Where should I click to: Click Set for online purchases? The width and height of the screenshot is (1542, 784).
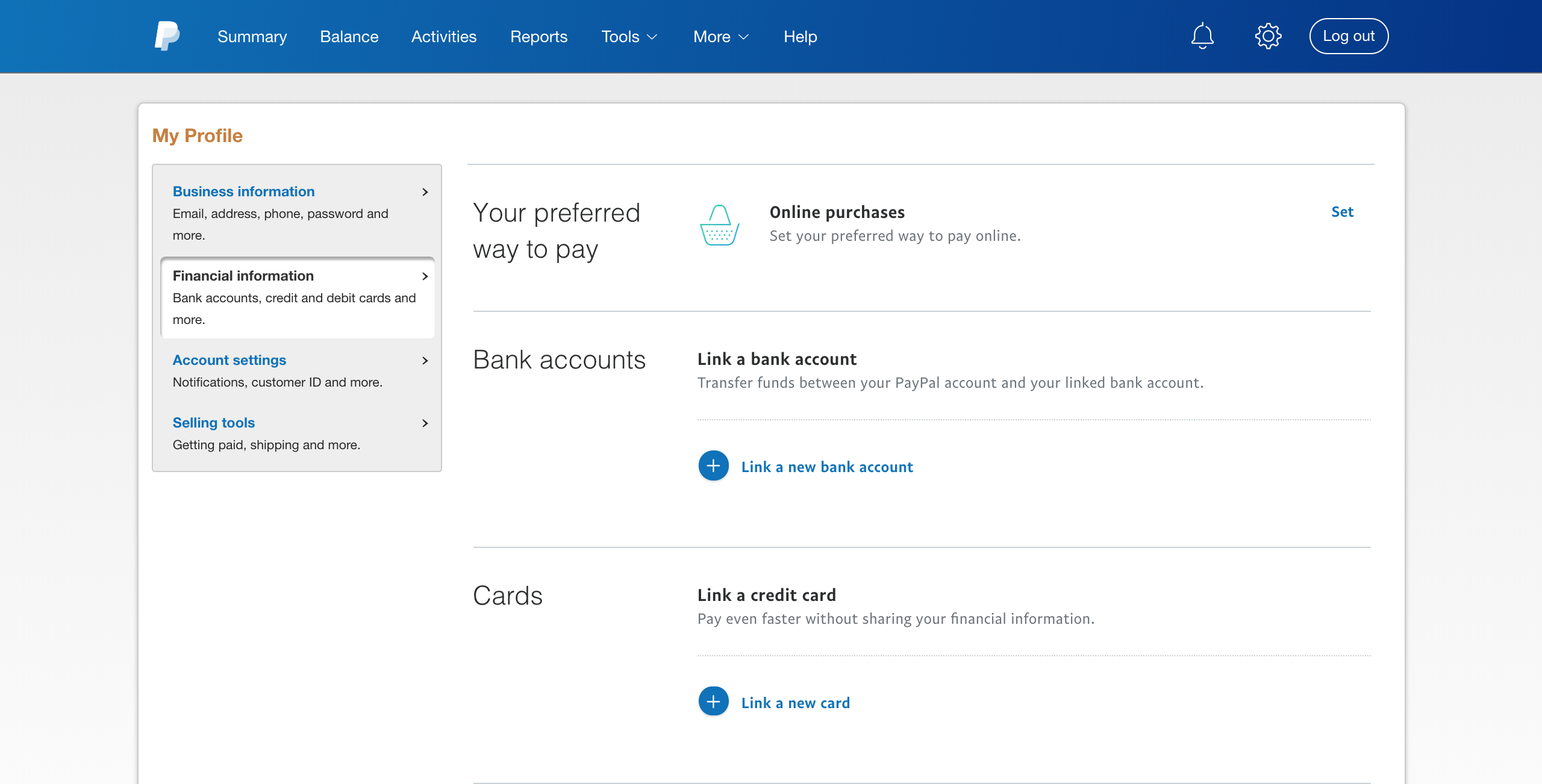click(x=1342, y=212)
